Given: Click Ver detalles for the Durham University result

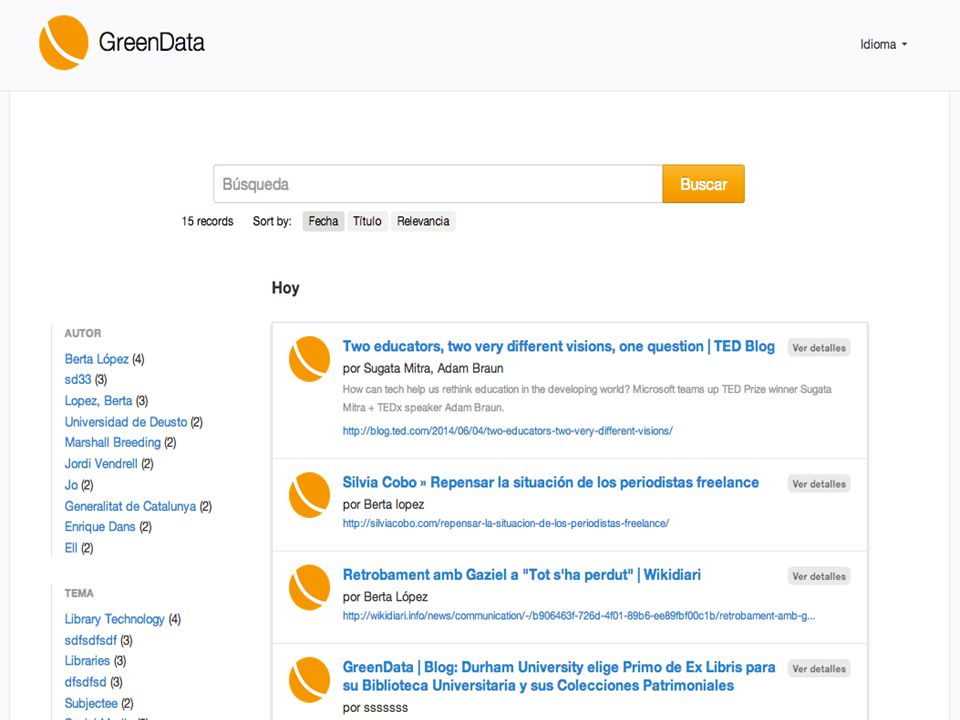Looking at the screenshot, I should click(819, 669).
